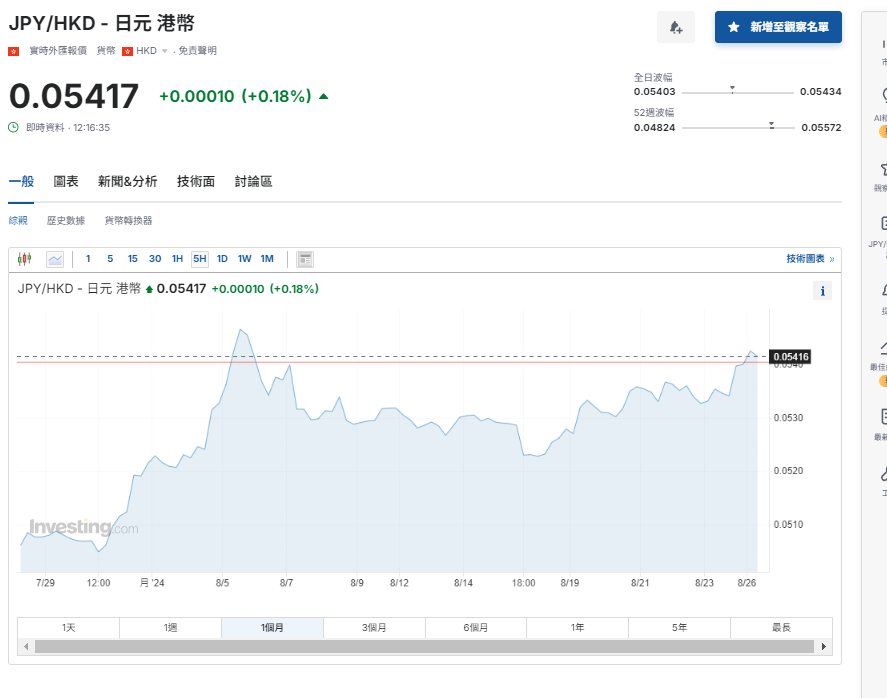Click the chart information (i) icon
This screenshot has width=887, height=698.
point(822,290)
